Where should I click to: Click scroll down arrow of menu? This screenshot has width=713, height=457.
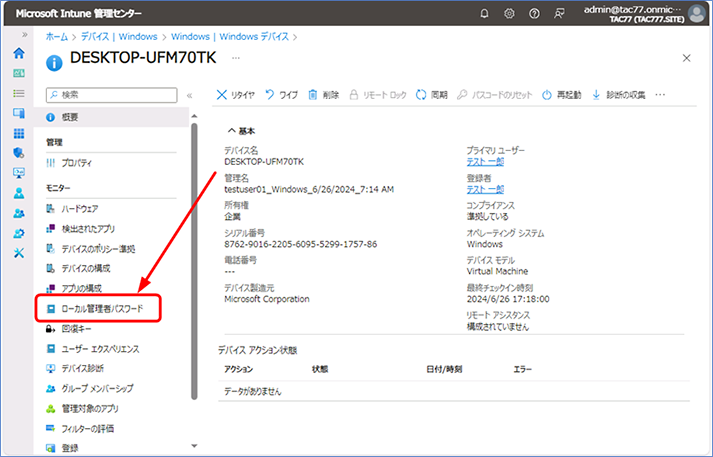tap(194, 446)
